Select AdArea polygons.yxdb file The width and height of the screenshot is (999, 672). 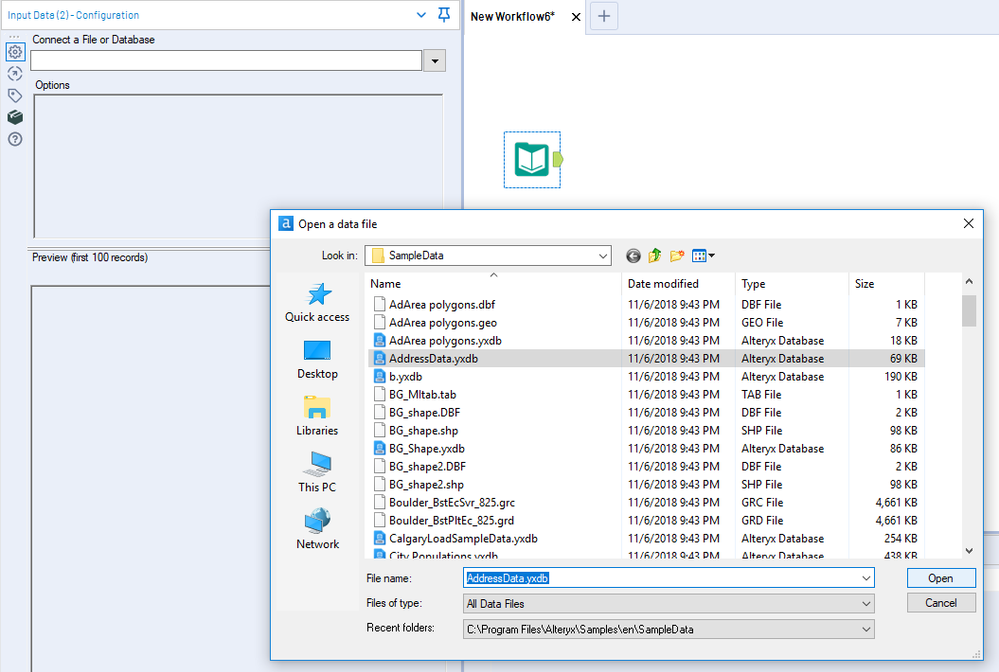(x=445, y=341)
